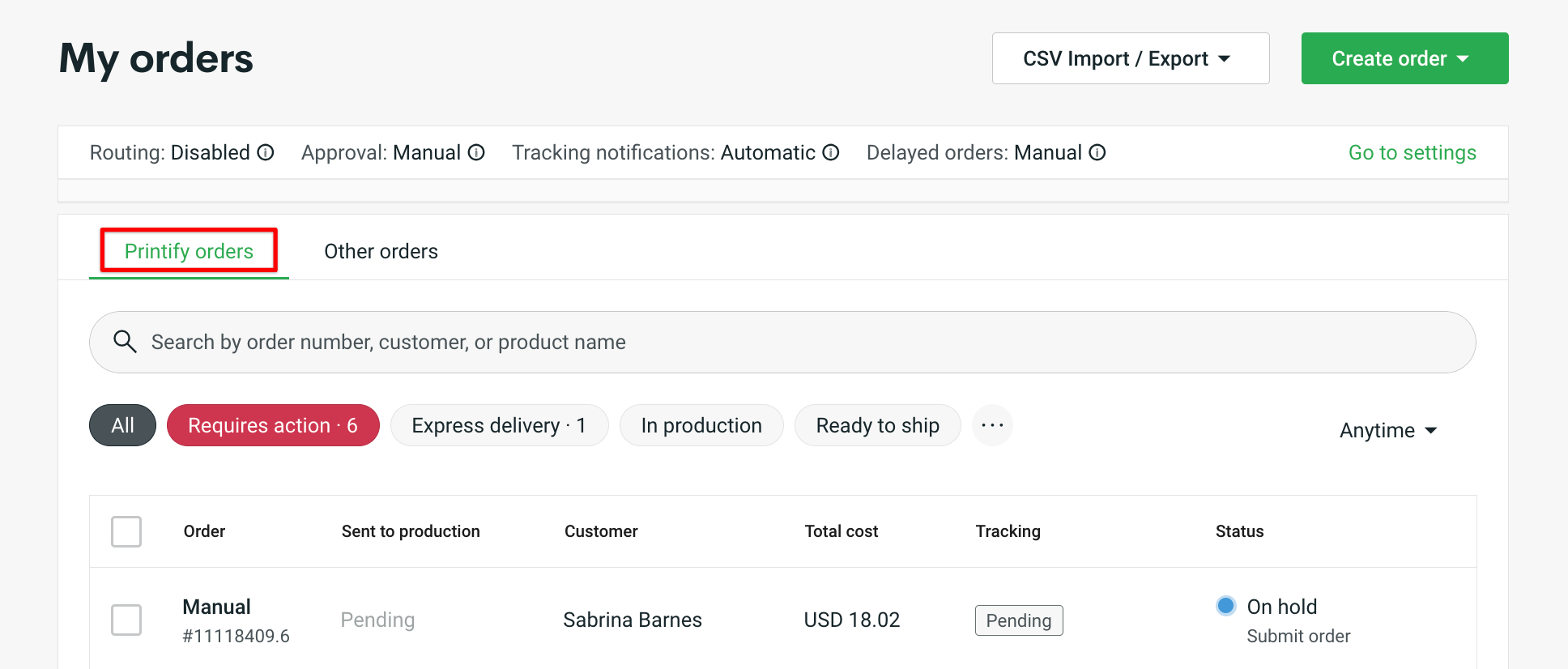Click the Status column header
This screenshot has width=1568, height=669.
click(1239, 531)
